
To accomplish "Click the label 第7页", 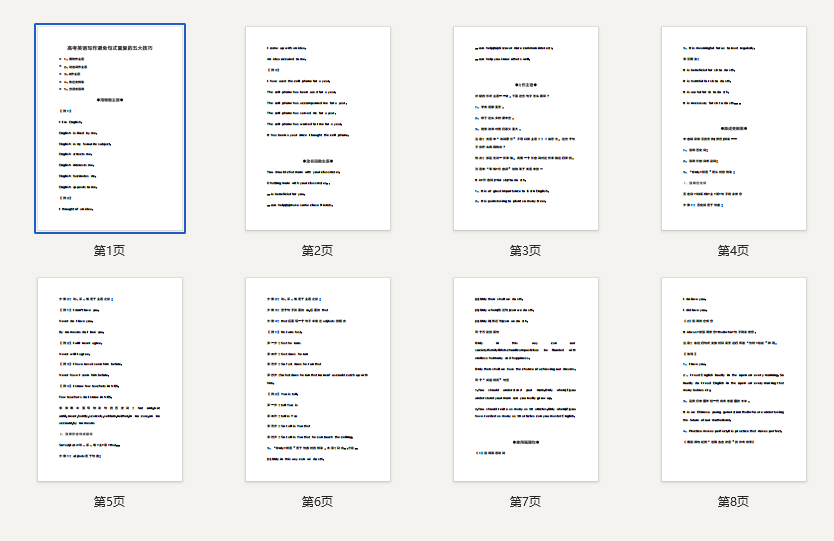I will point(526,502).
